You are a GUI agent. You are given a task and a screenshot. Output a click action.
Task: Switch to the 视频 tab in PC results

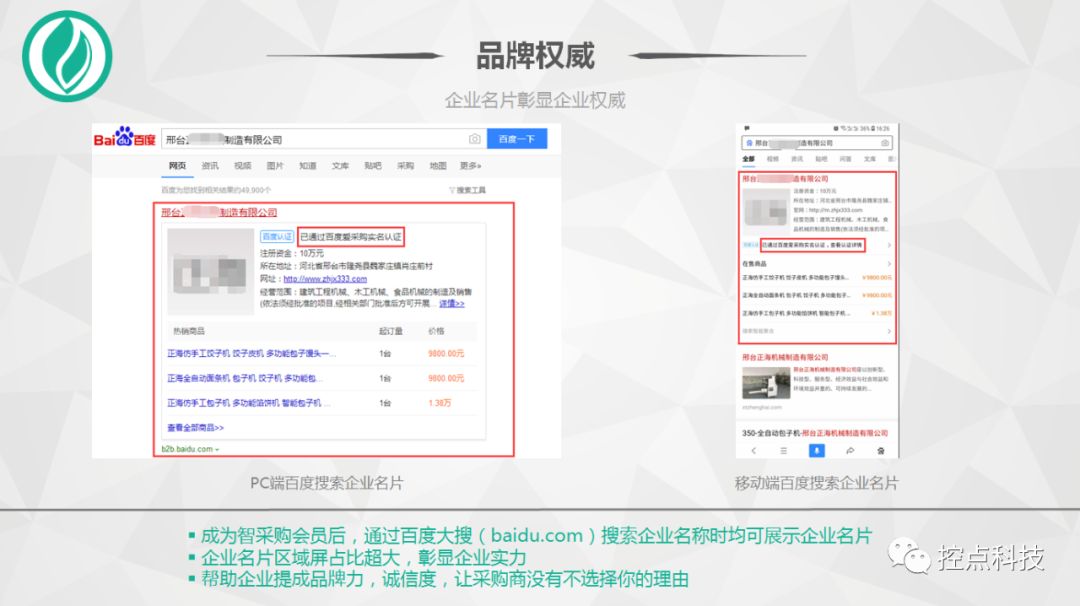(x=242, y=166)
